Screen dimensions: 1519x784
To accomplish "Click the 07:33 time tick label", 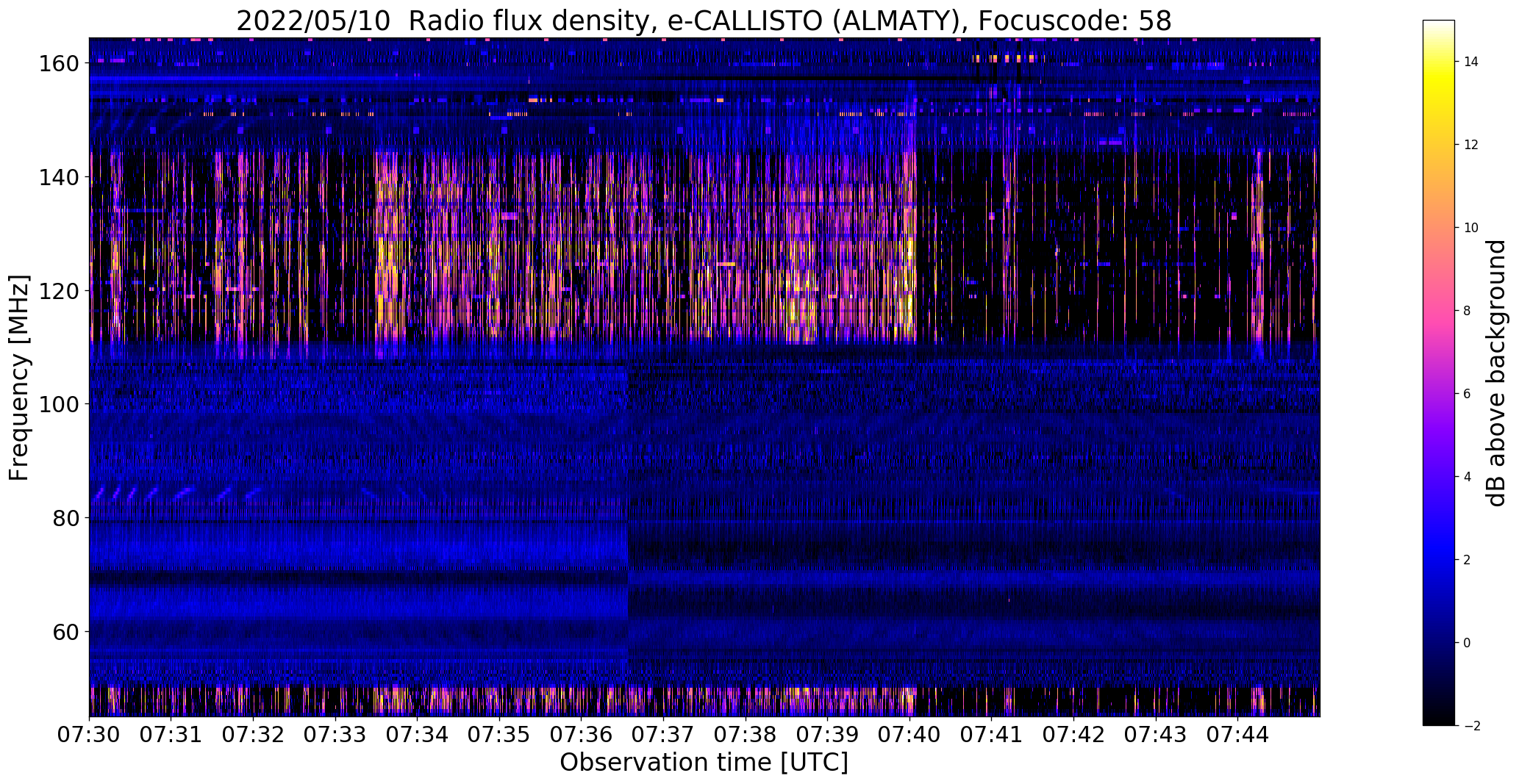I will click(335, 735).
